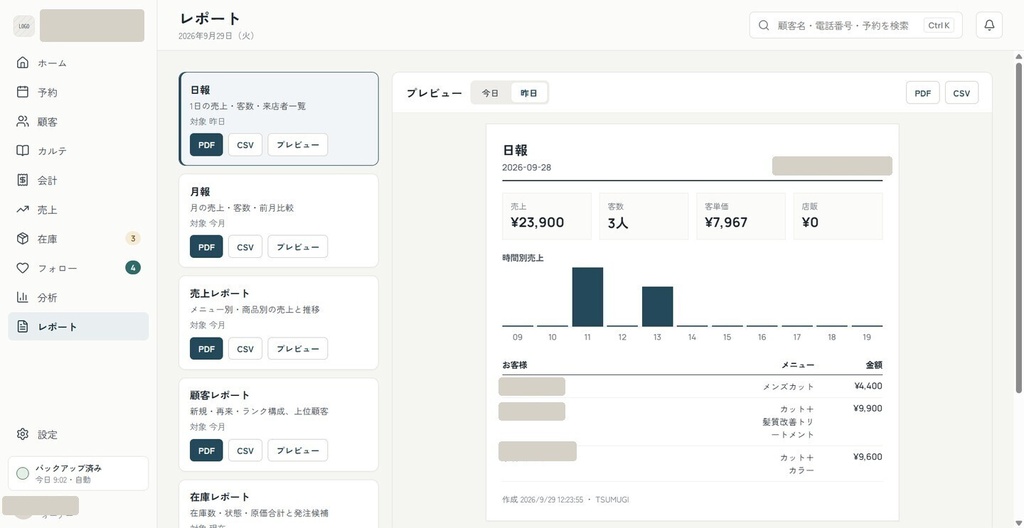The height and width of the screenshot is (528, 1024).
Task: Click the 時間別売上 chart heading
Action: 523,258
